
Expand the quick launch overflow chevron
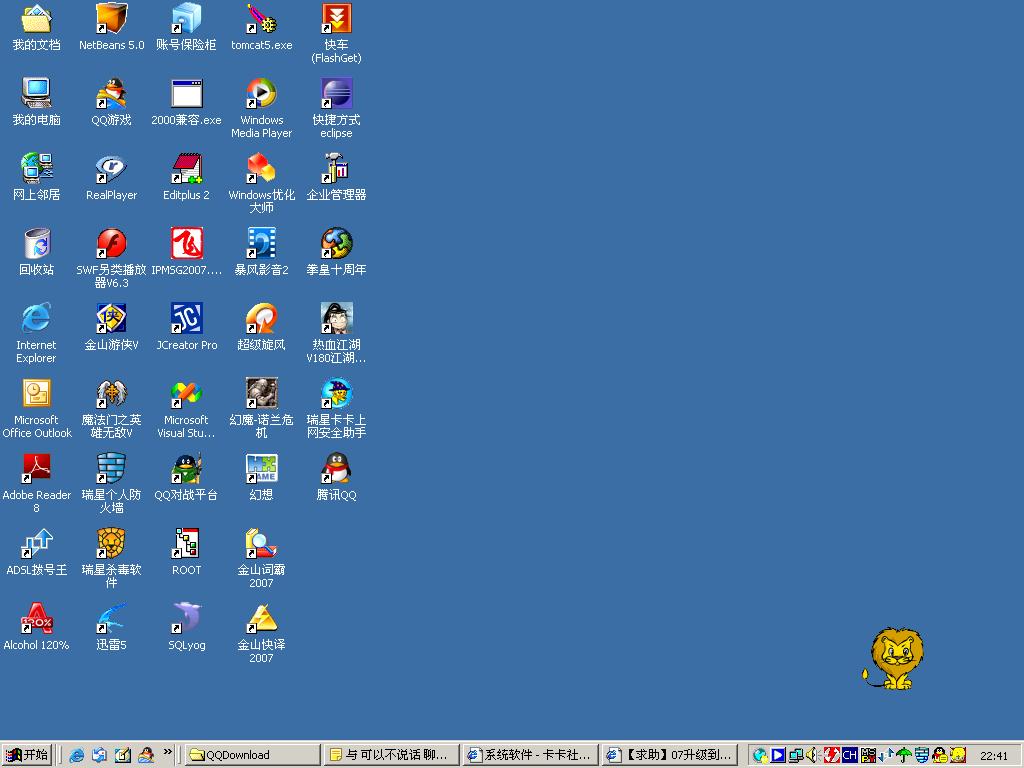click(167, 752)
